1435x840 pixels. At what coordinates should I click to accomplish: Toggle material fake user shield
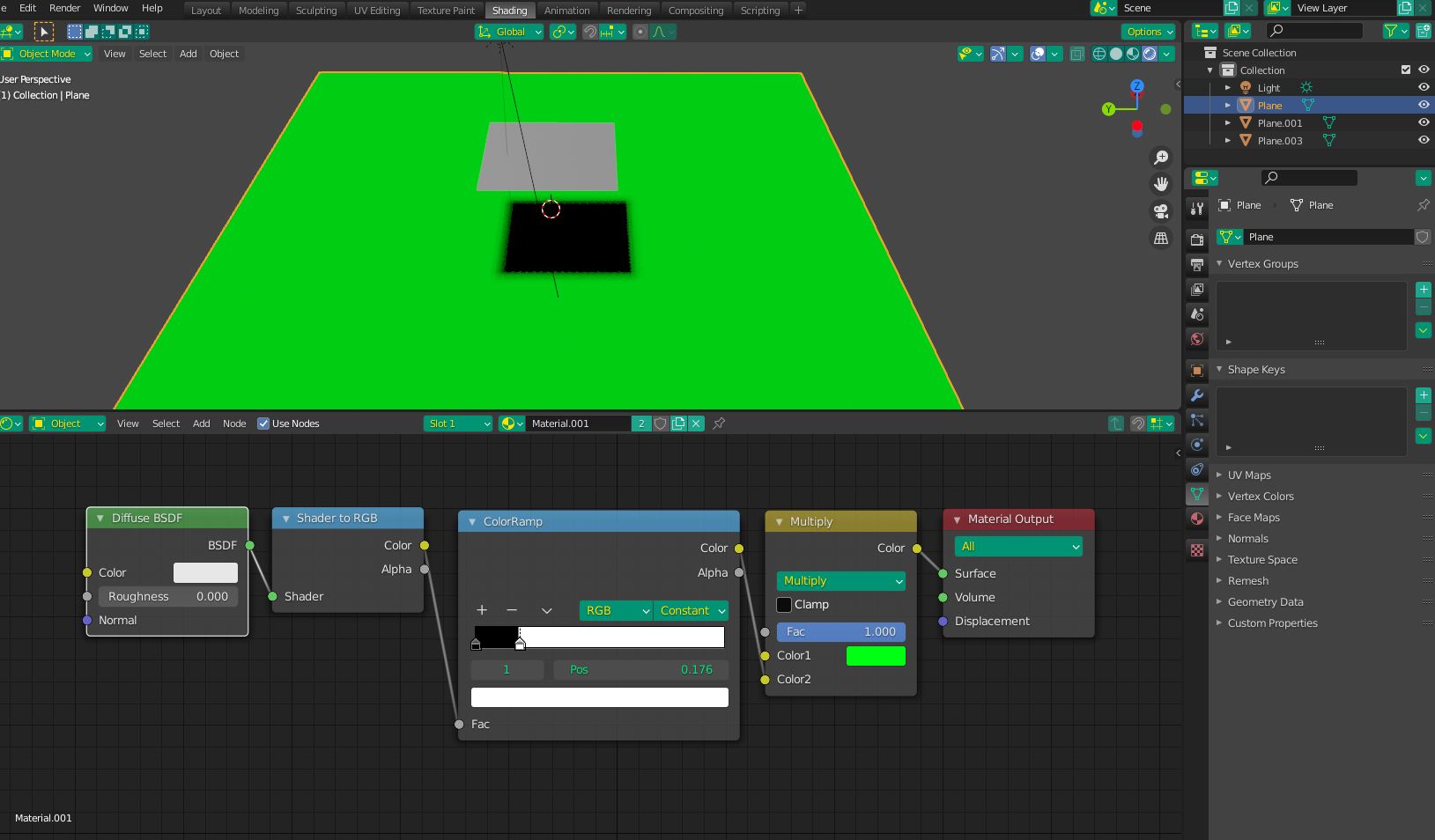(661, 424)
